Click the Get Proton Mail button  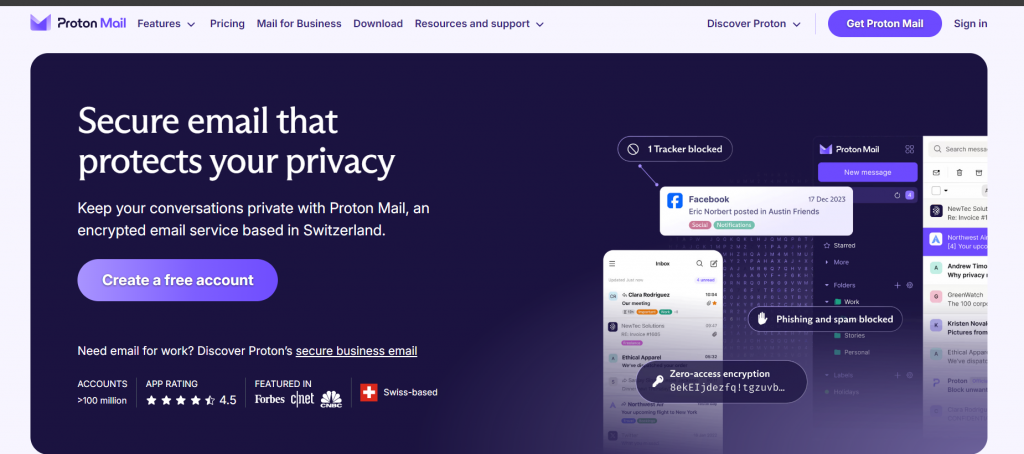(884, 23)
